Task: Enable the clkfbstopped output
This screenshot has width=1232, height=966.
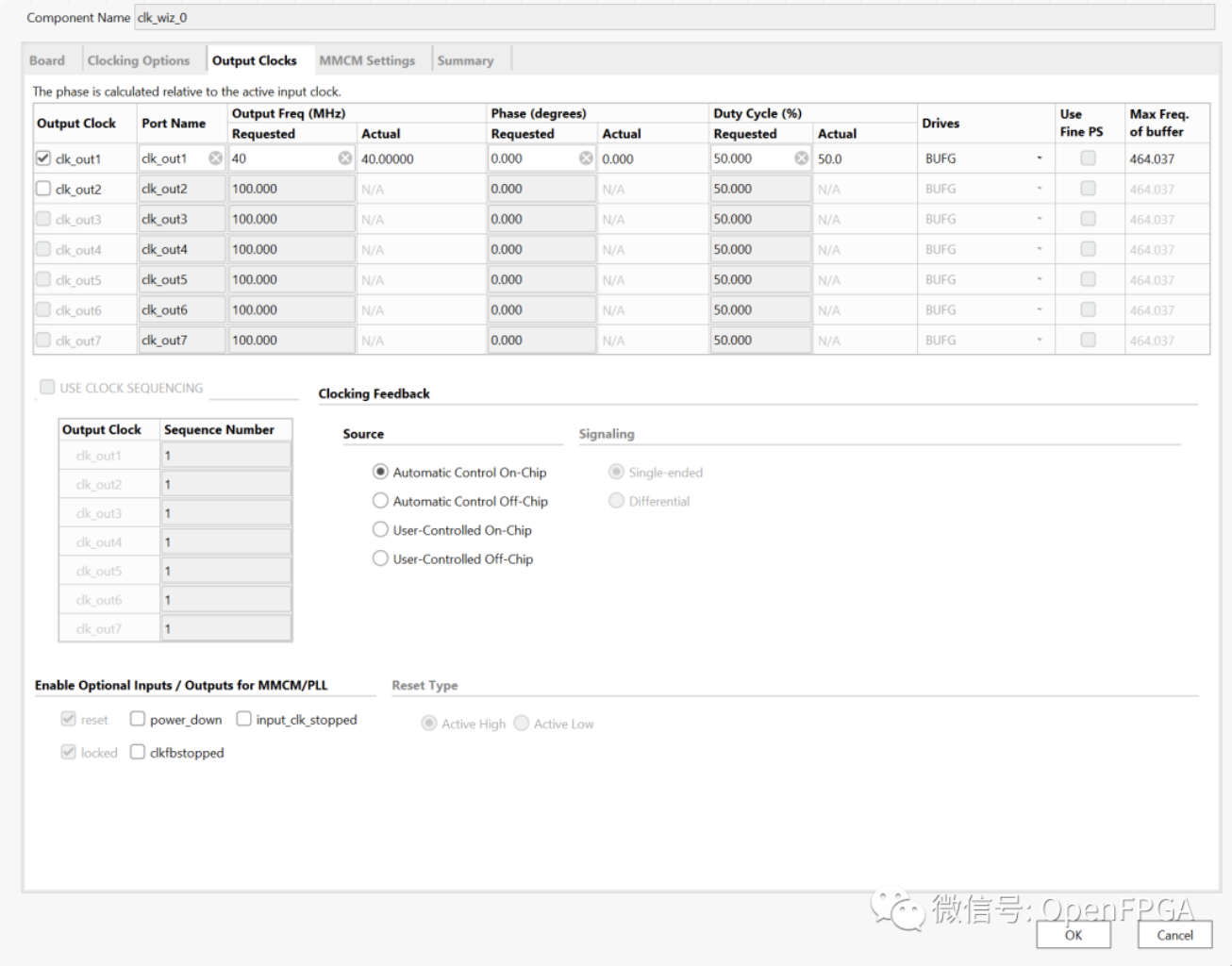Action: (x=138, y=752)
